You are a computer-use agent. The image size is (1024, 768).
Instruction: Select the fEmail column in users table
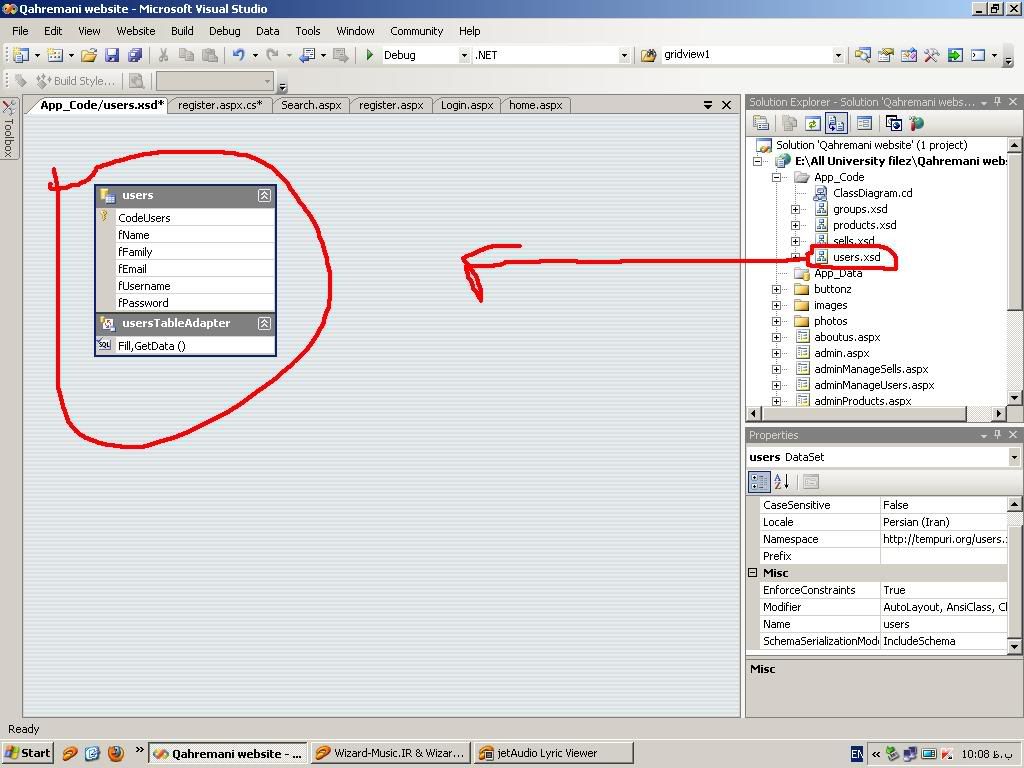point(133,269)
